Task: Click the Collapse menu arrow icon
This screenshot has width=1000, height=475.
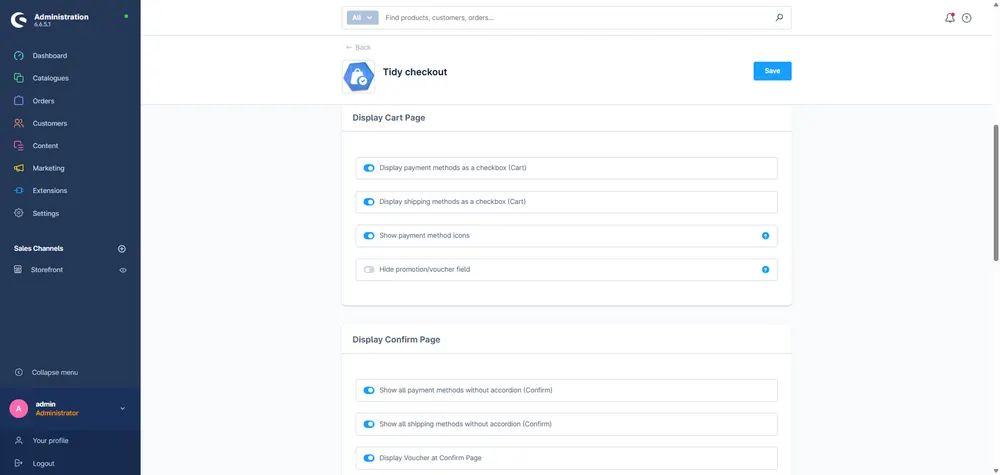Action: 18,372
